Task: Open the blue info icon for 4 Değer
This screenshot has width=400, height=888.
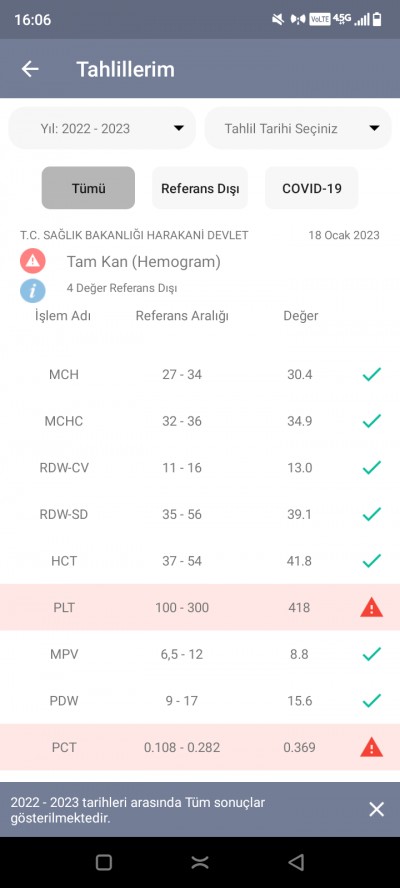Action: 33,291
